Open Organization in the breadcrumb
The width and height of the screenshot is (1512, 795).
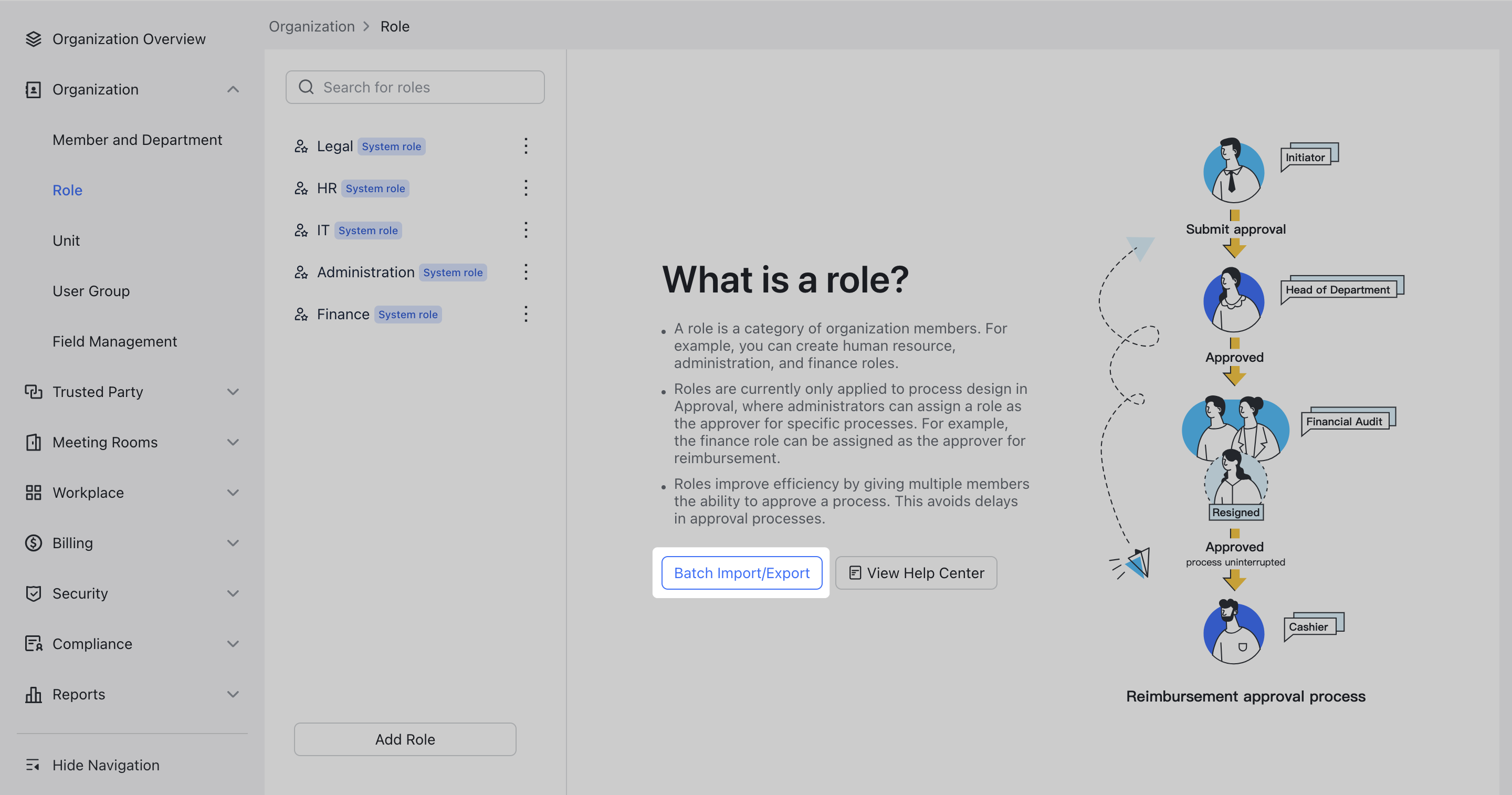[x=312, y=26]
